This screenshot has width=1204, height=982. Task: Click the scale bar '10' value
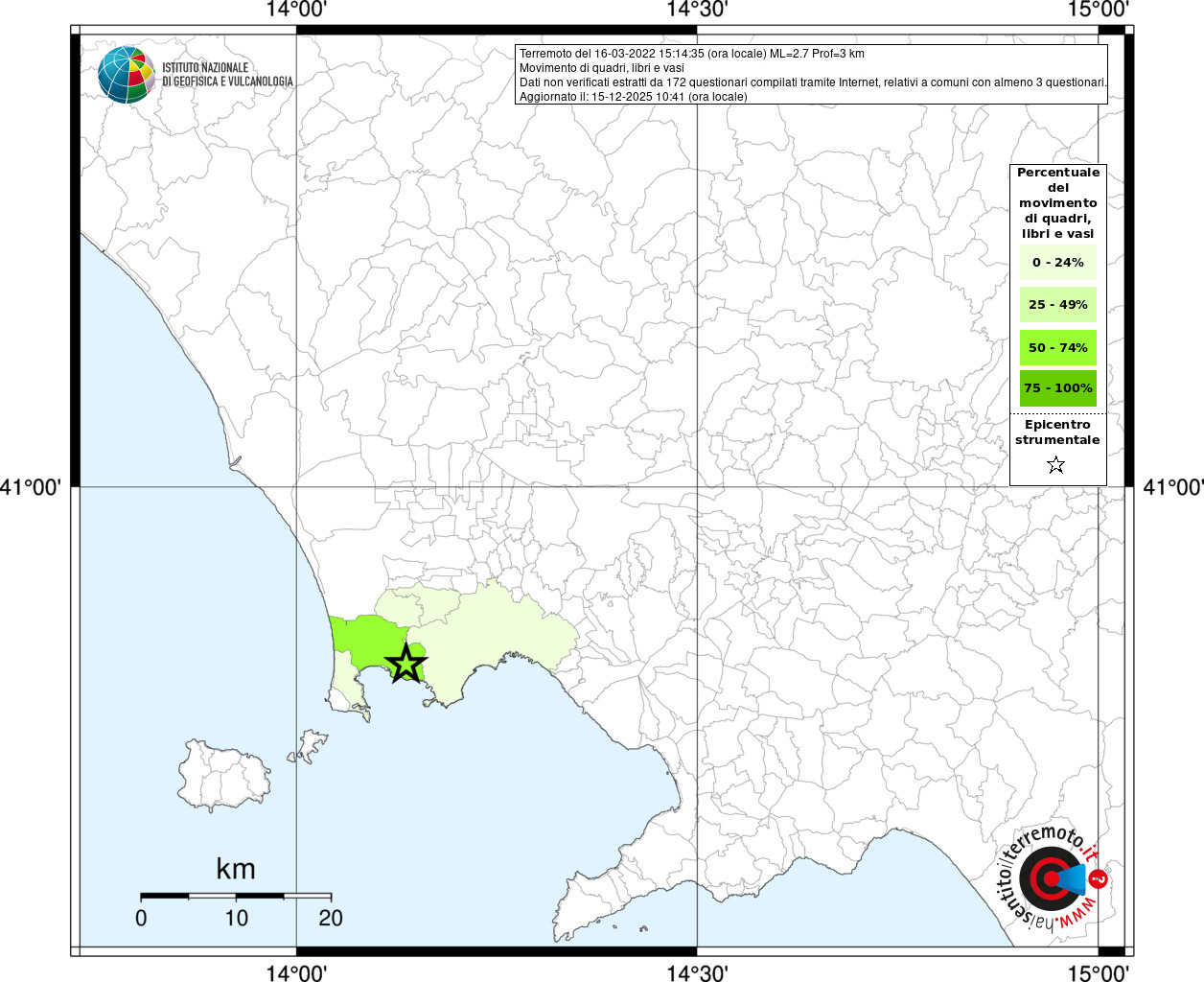[x=236, y=918]
